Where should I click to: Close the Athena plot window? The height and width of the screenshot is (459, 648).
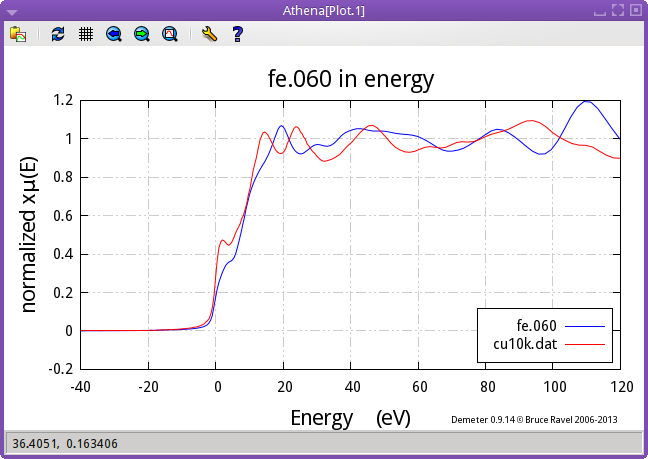click(635, 9)
